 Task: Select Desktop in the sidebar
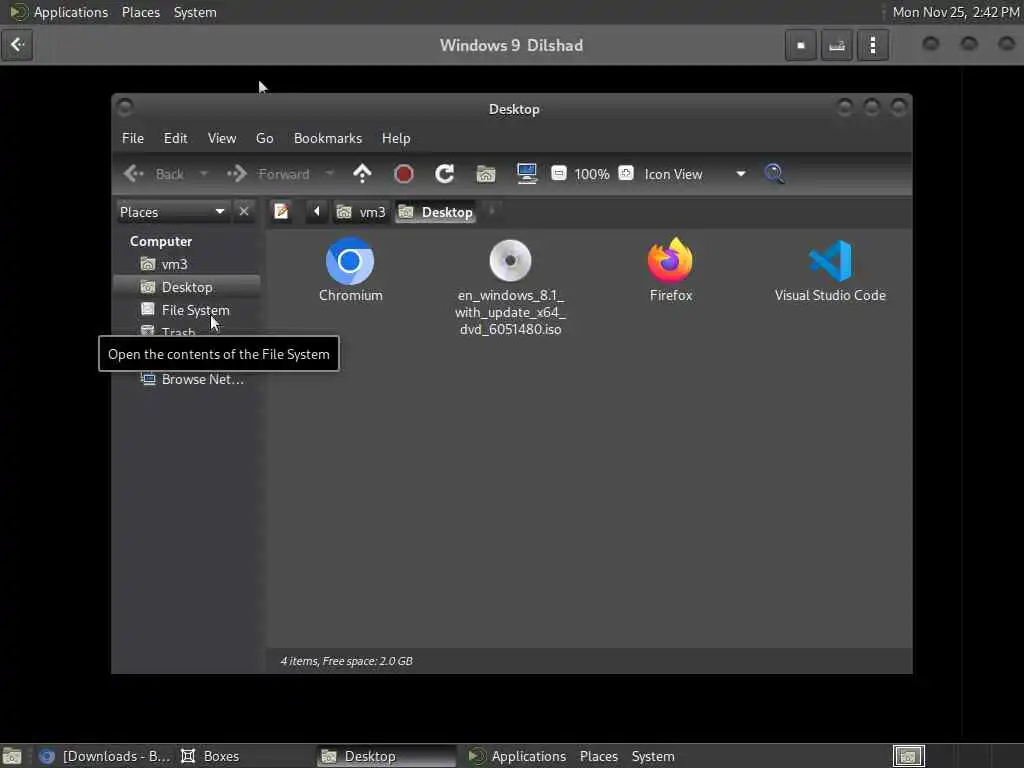[187, 287]
